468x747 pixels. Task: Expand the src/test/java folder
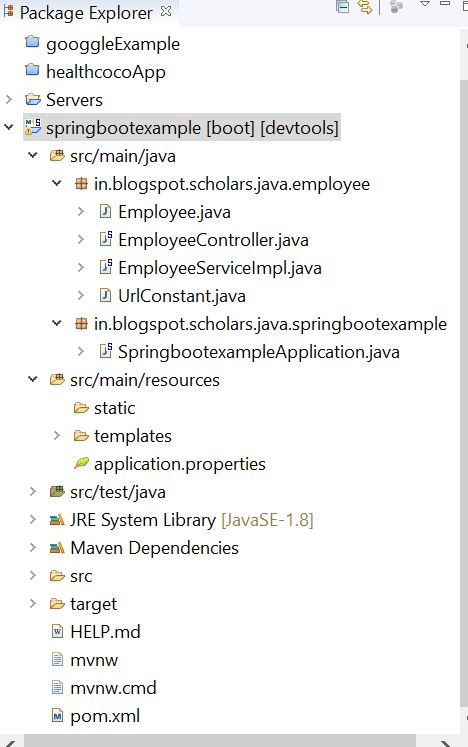point(32,492)
